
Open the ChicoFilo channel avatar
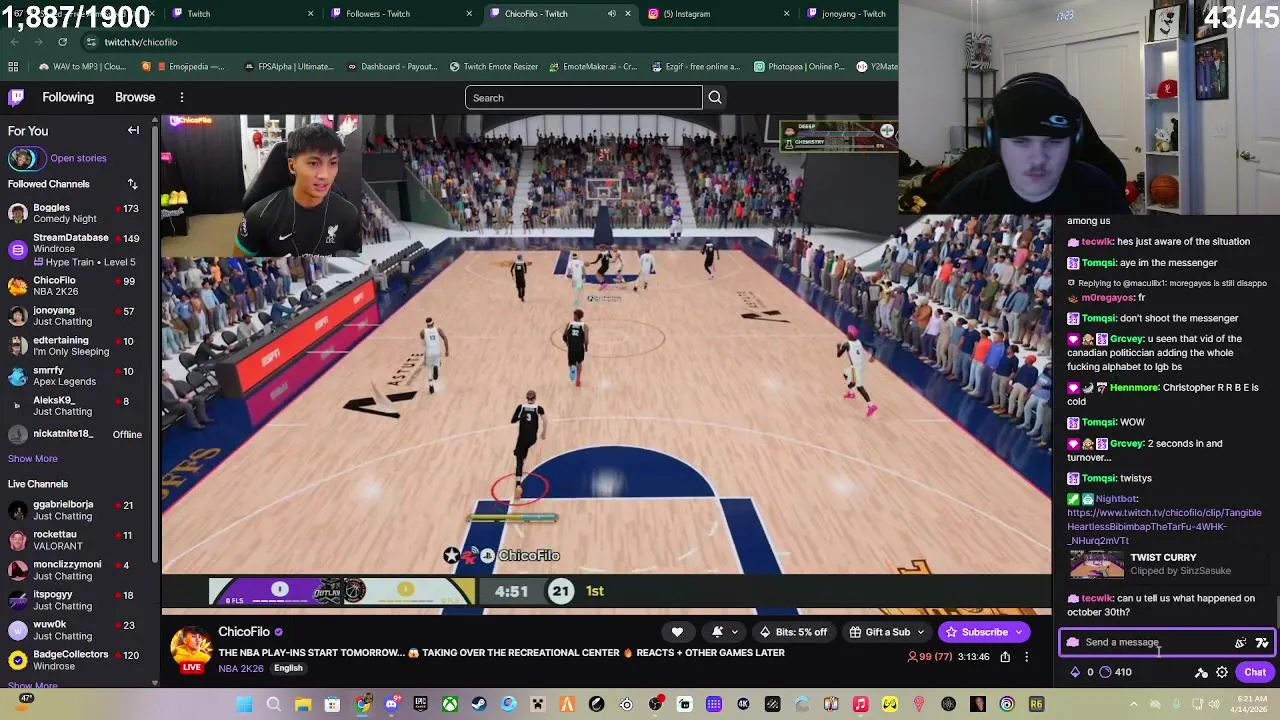pyautogui.click(x=190, y=648)
